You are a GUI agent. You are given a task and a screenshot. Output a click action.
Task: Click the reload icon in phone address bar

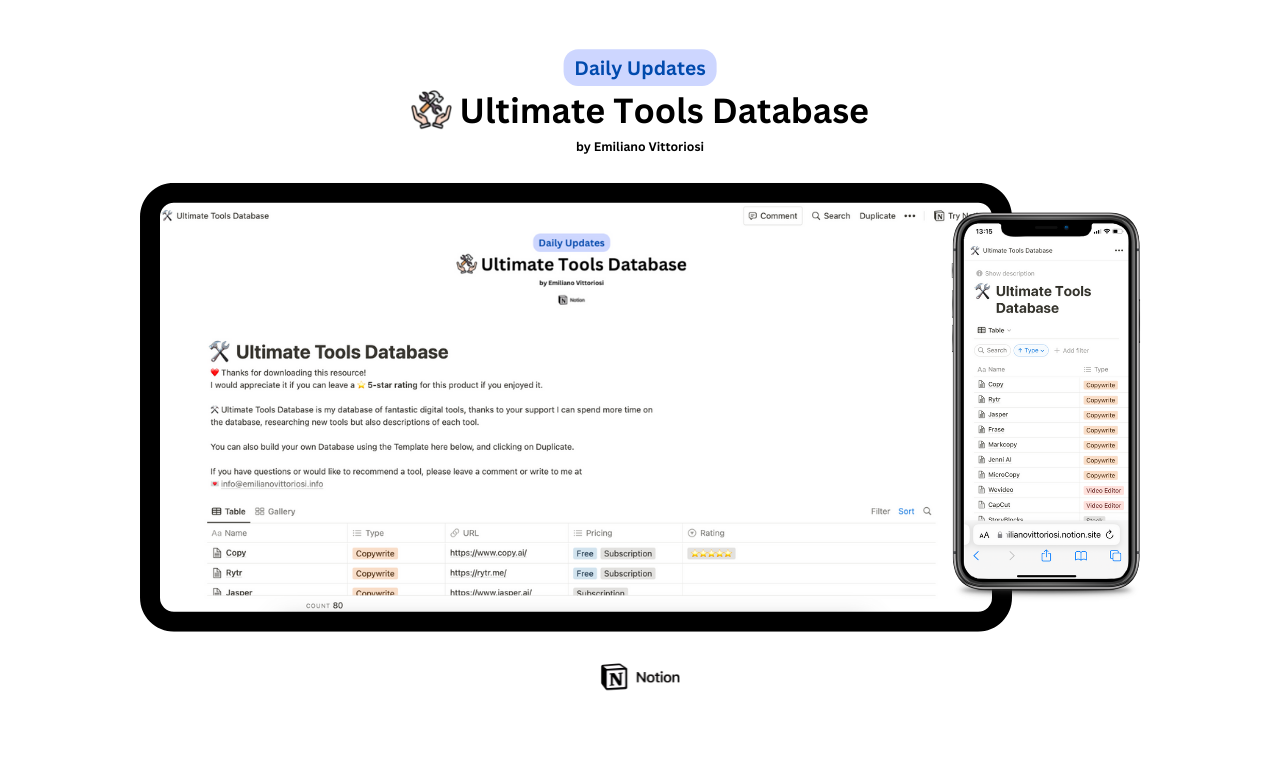[x=1110, y=535]
